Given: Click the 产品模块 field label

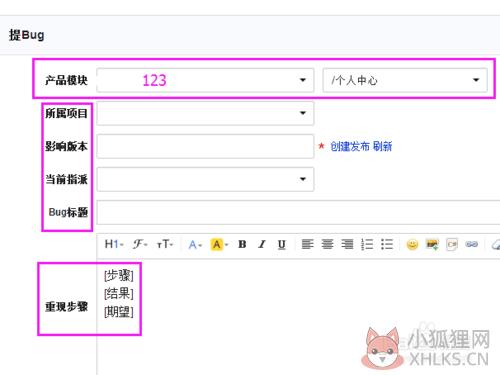Looking at the screenshot, I should click(66, 80).
